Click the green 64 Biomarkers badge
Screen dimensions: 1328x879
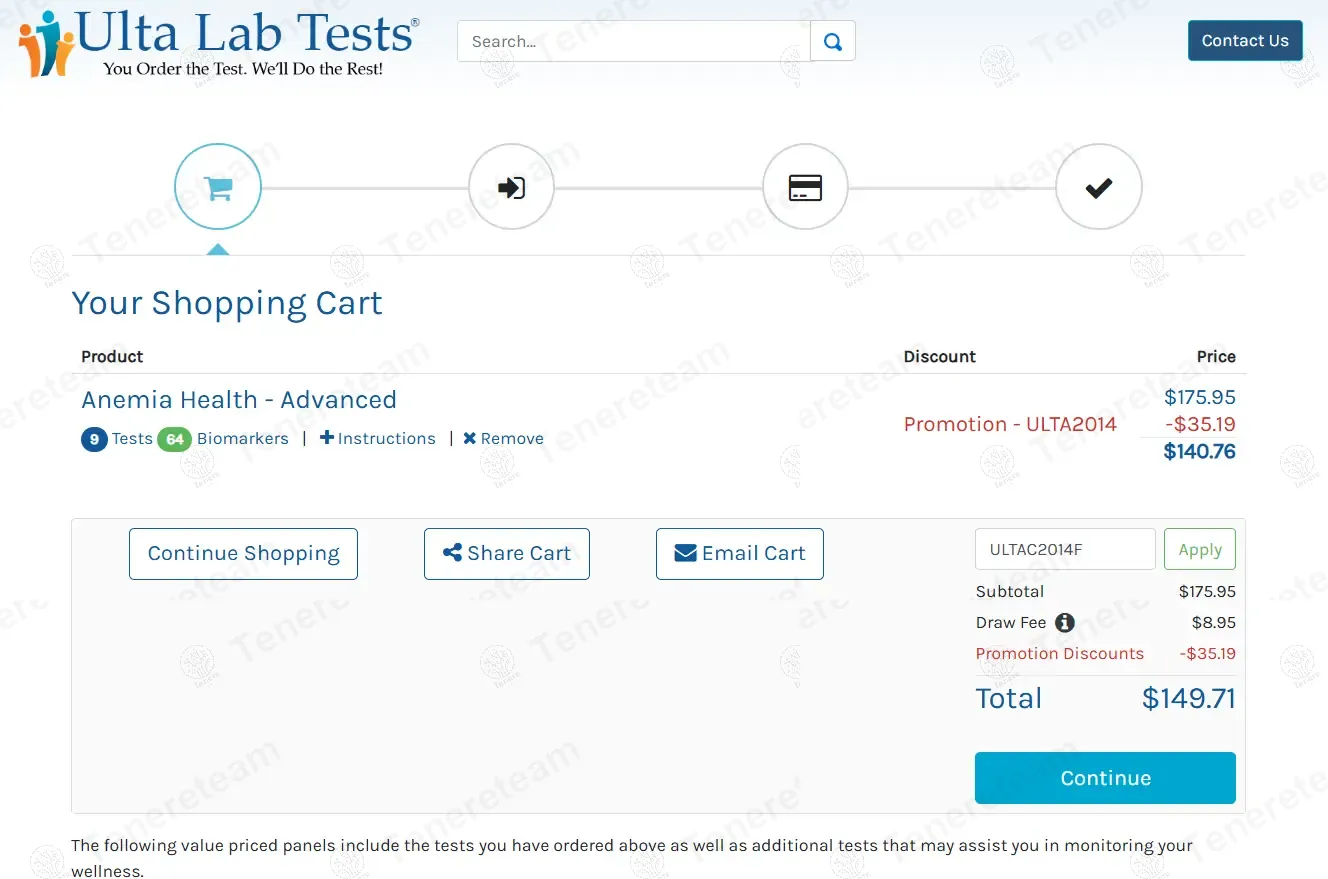(174, 439)
